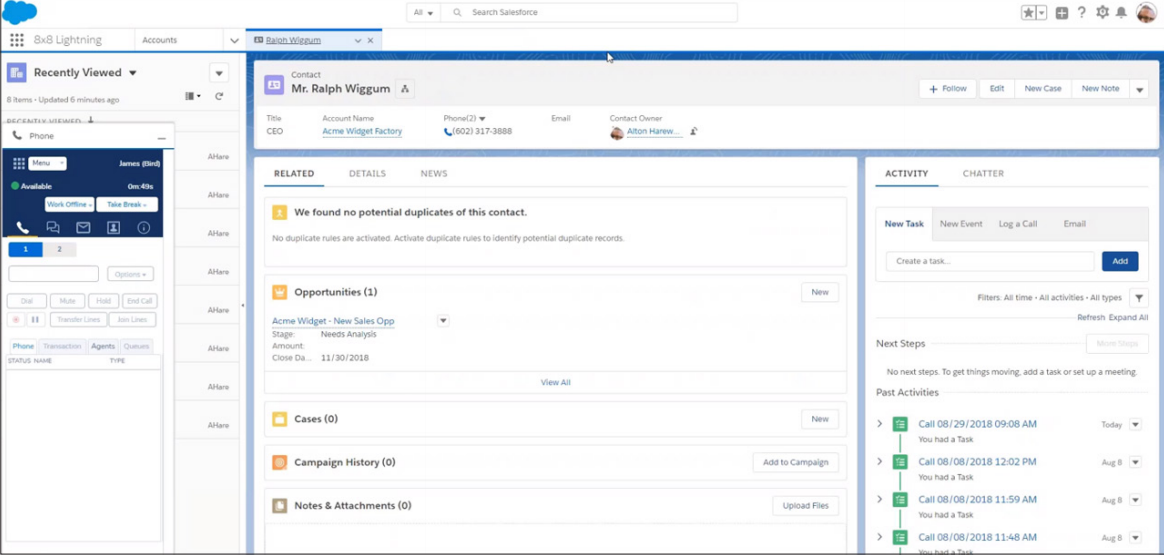Click the Campaign History target icon

coord(279,462)
